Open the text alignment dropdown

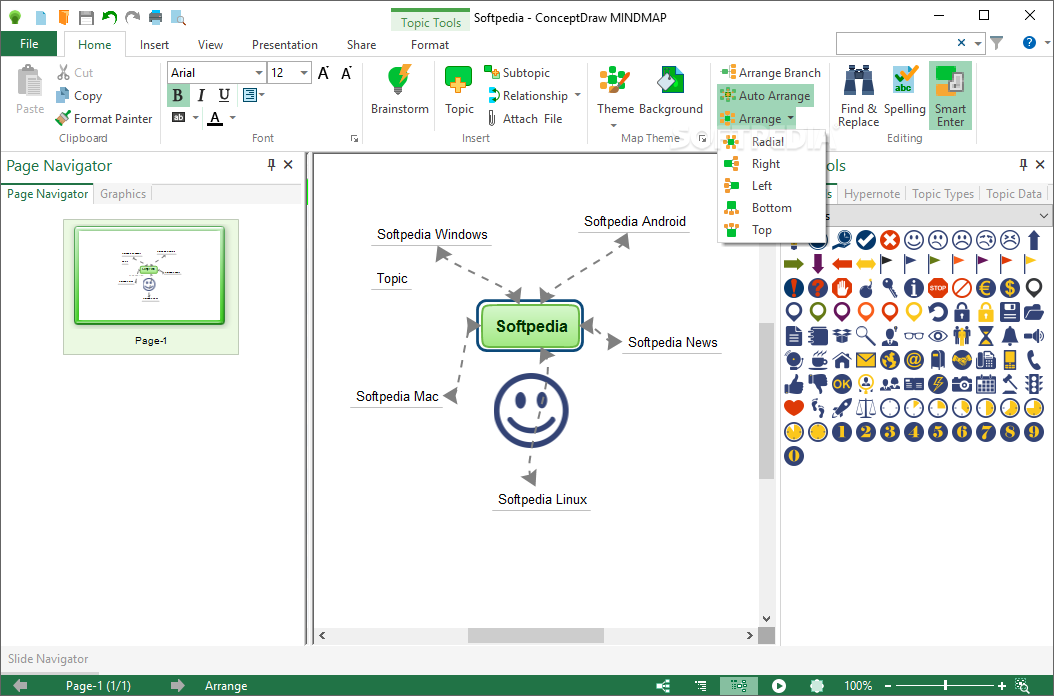pos(253,95)
